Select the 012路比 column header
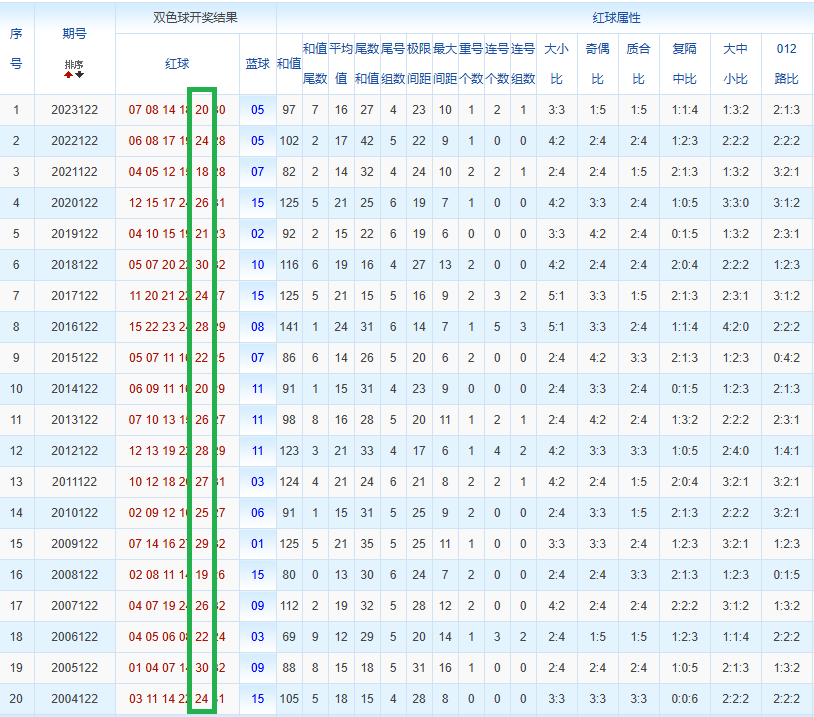The image size is (814, 717). [x=786, y=64]
